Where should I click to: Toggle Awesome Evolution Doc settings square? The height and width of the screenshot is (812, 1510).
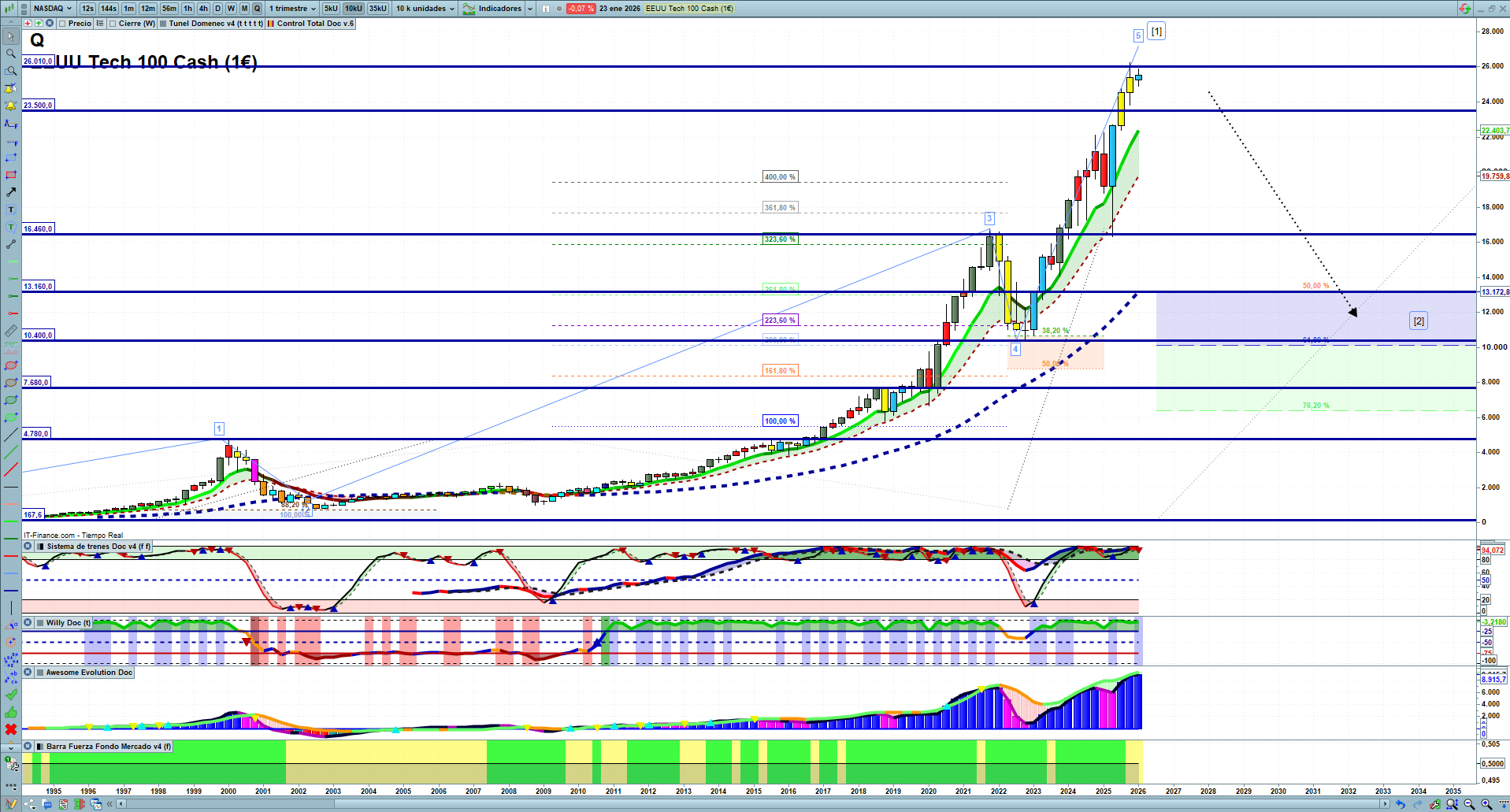(x=40, y=673)
